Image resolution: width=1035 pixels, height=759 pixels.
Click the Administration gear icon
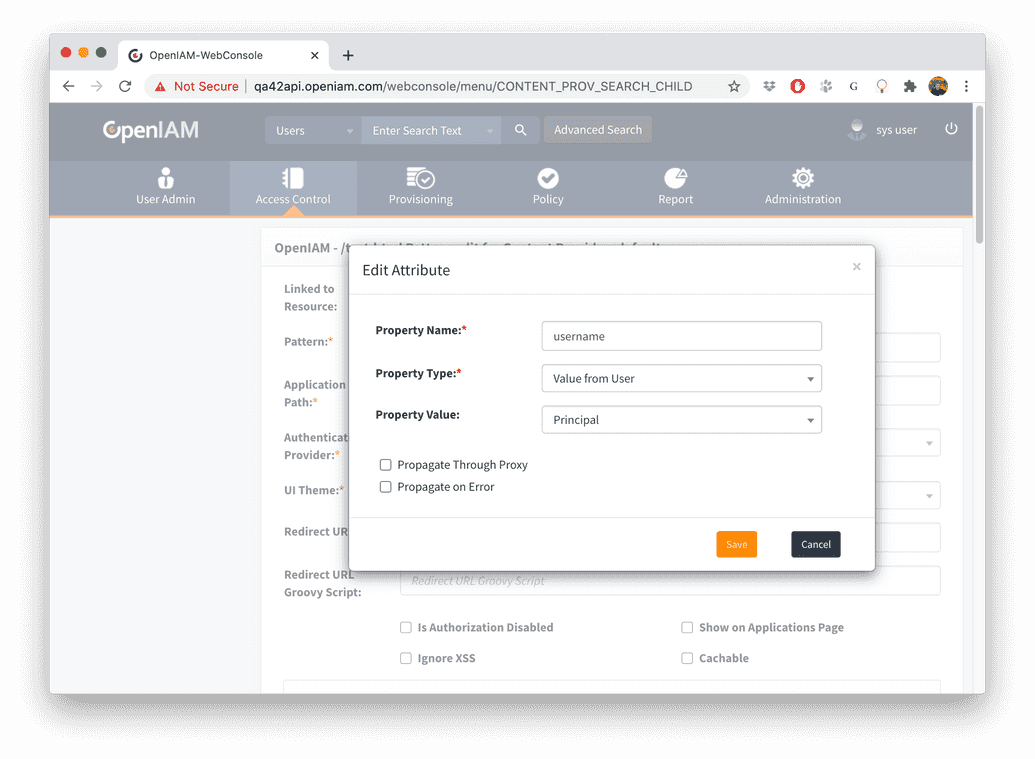(x=802, y=180)
